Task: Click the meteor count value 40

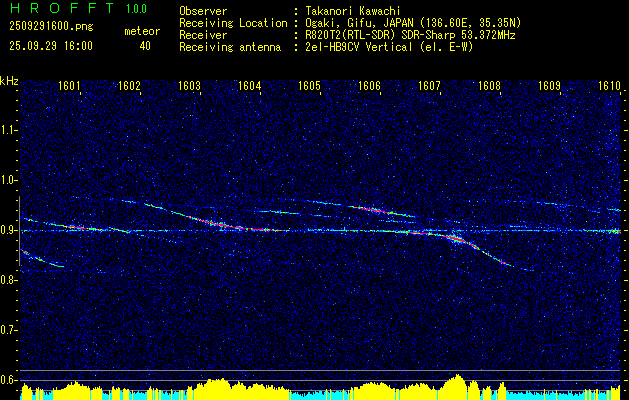Action: click(x=145, y=46)
